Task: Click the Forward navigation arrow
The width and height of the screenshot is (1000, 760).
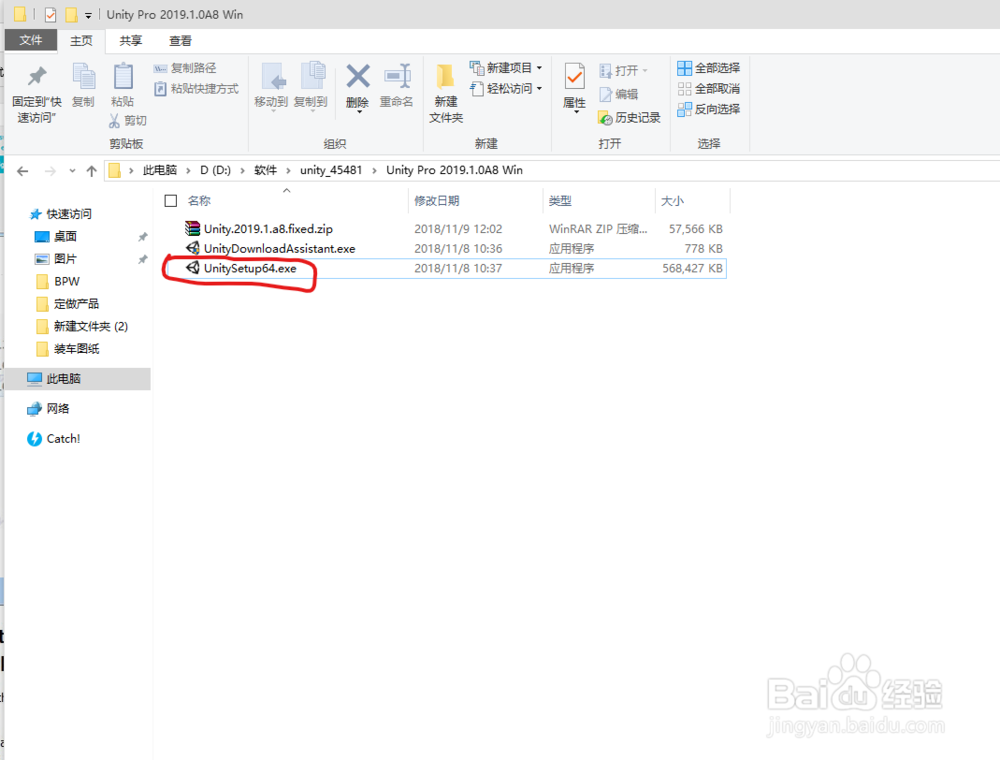Action: pyautogui.click(x=50, y=171)
